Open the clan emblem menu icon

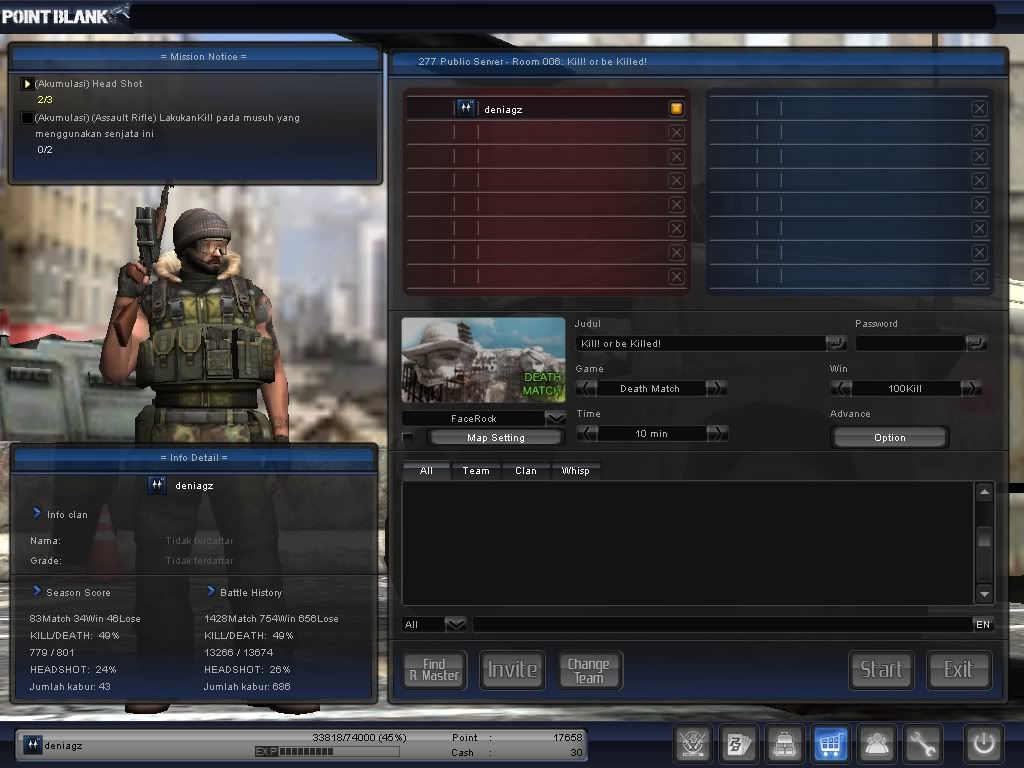coord(693,743)
